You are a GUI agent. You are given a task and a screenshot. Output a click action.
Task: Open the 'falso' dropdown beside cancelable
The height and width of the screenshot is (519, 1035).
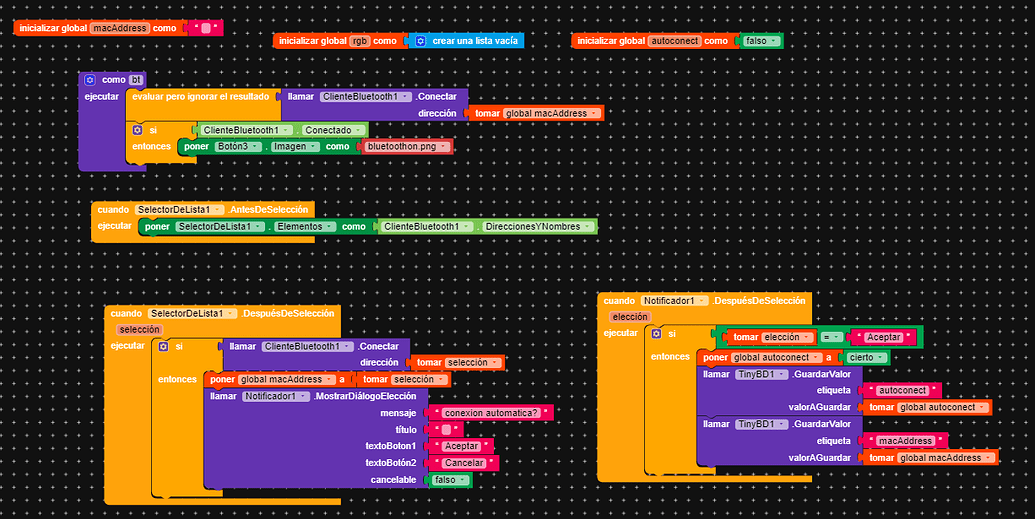click(x=451, y=480)
